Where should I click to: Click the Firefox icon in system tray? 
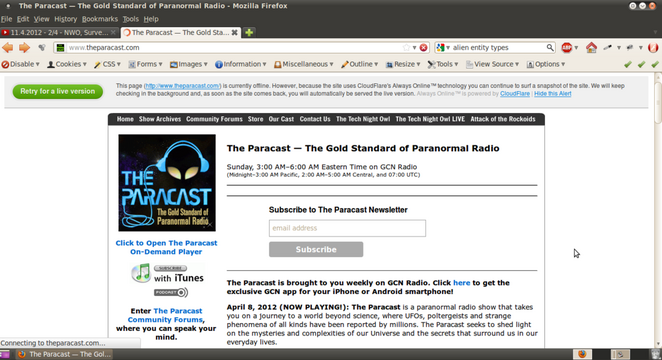coord(582,354)
